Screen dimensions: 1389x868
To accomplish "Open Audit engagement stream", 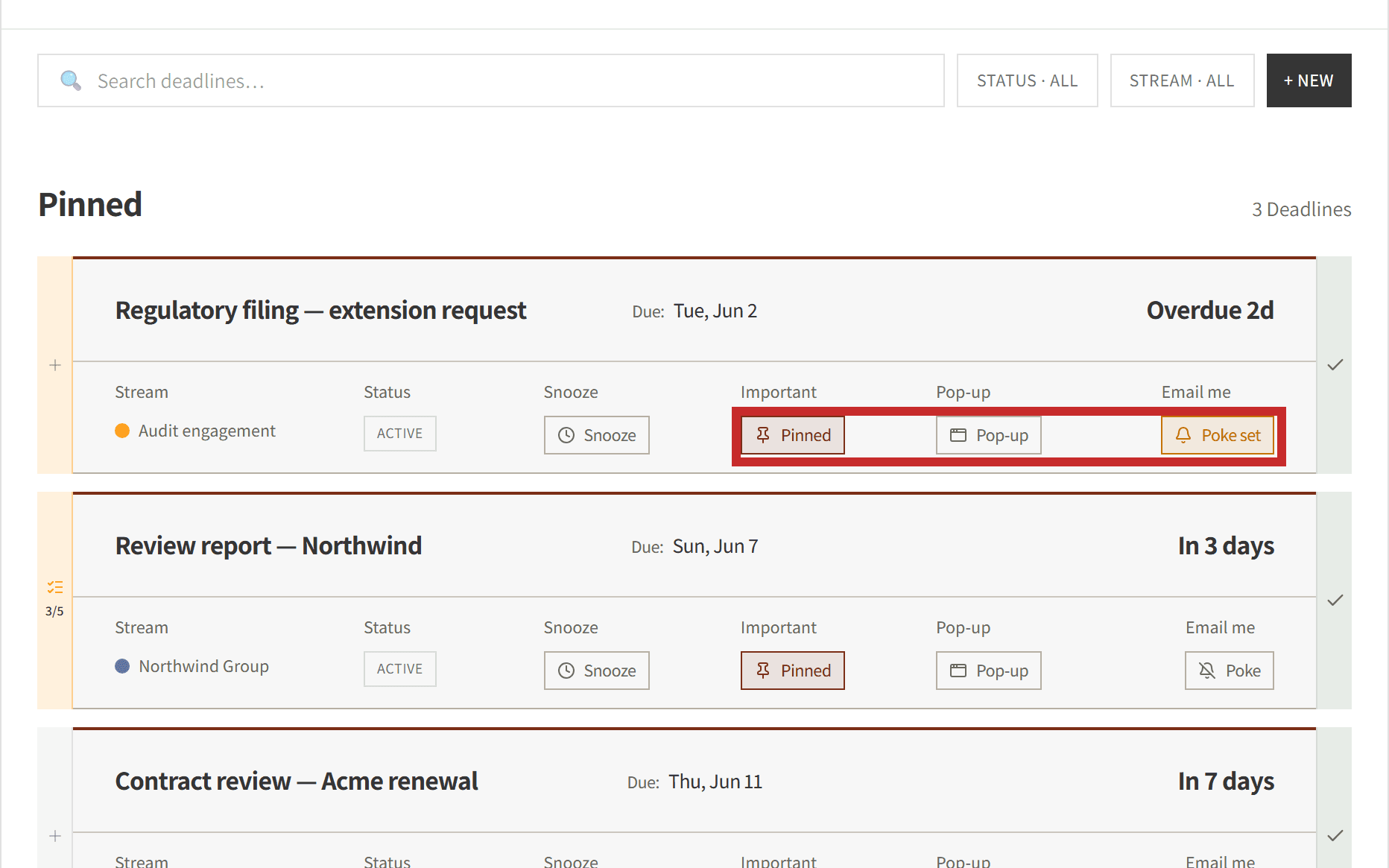I will 207,431.
